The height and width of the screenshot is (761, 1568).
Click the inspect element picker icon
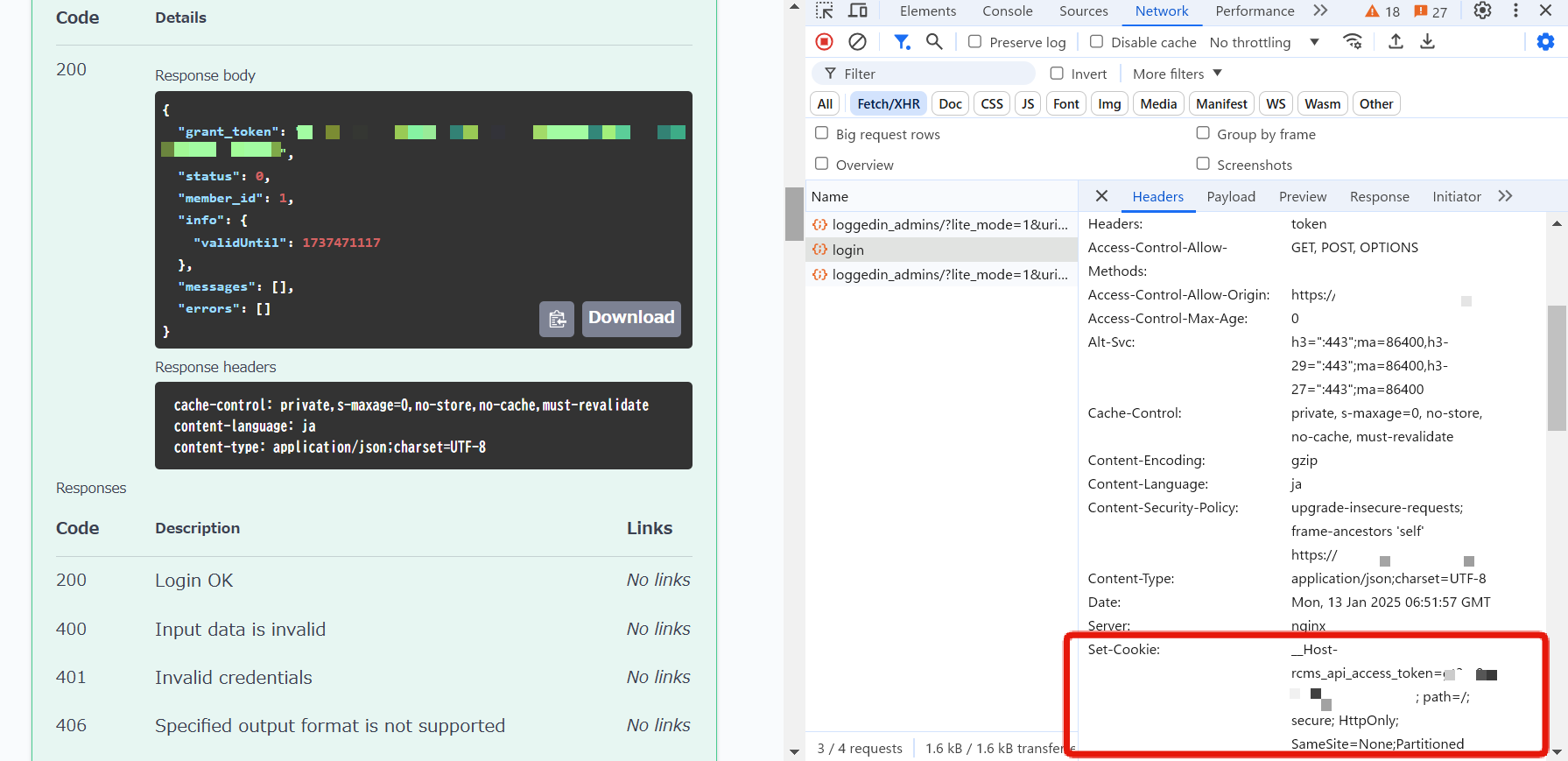(824, 11)
